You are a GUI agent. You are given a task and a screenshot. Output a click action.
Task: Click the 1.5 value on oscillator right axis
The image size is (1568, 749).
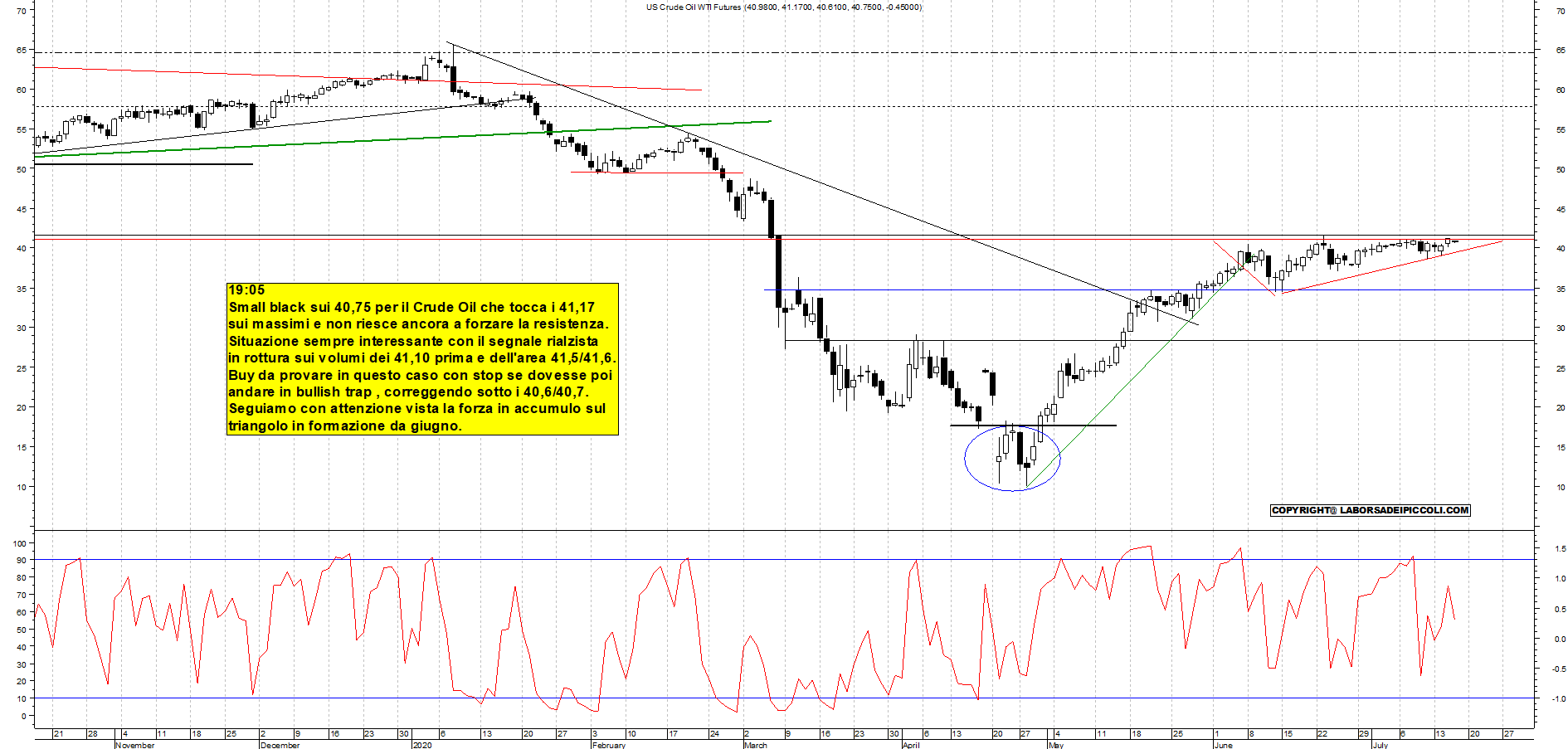coord(1560,549)
